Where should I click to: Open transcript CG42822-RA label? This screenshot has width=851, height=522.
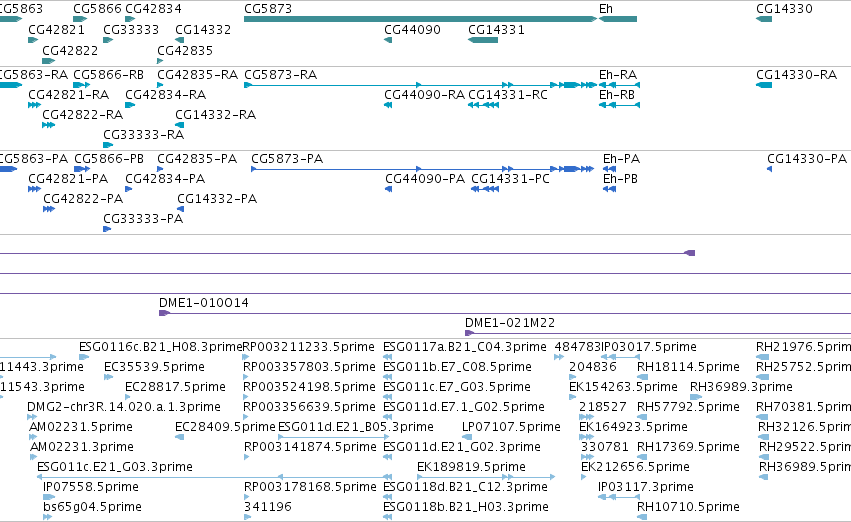tap(83, 115)
